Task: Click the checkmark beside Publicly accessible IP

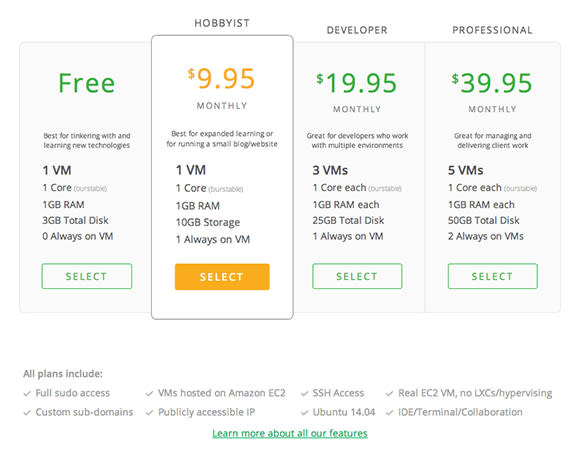Action: 149,413
